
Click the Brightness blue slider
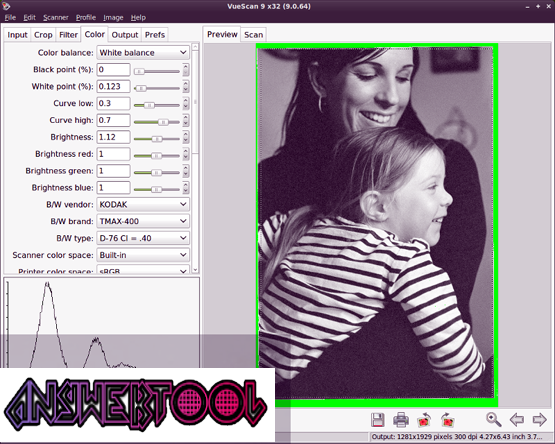[x=157, y=189]
